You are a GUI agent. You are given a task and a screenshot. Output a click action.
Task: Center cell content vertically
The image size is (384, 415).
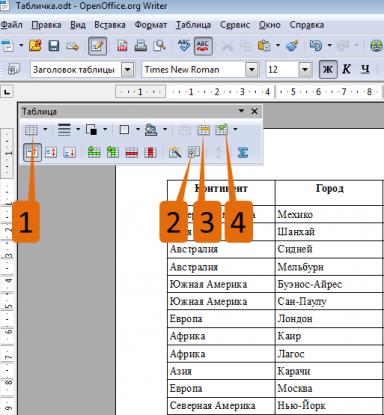click(51, 153)
